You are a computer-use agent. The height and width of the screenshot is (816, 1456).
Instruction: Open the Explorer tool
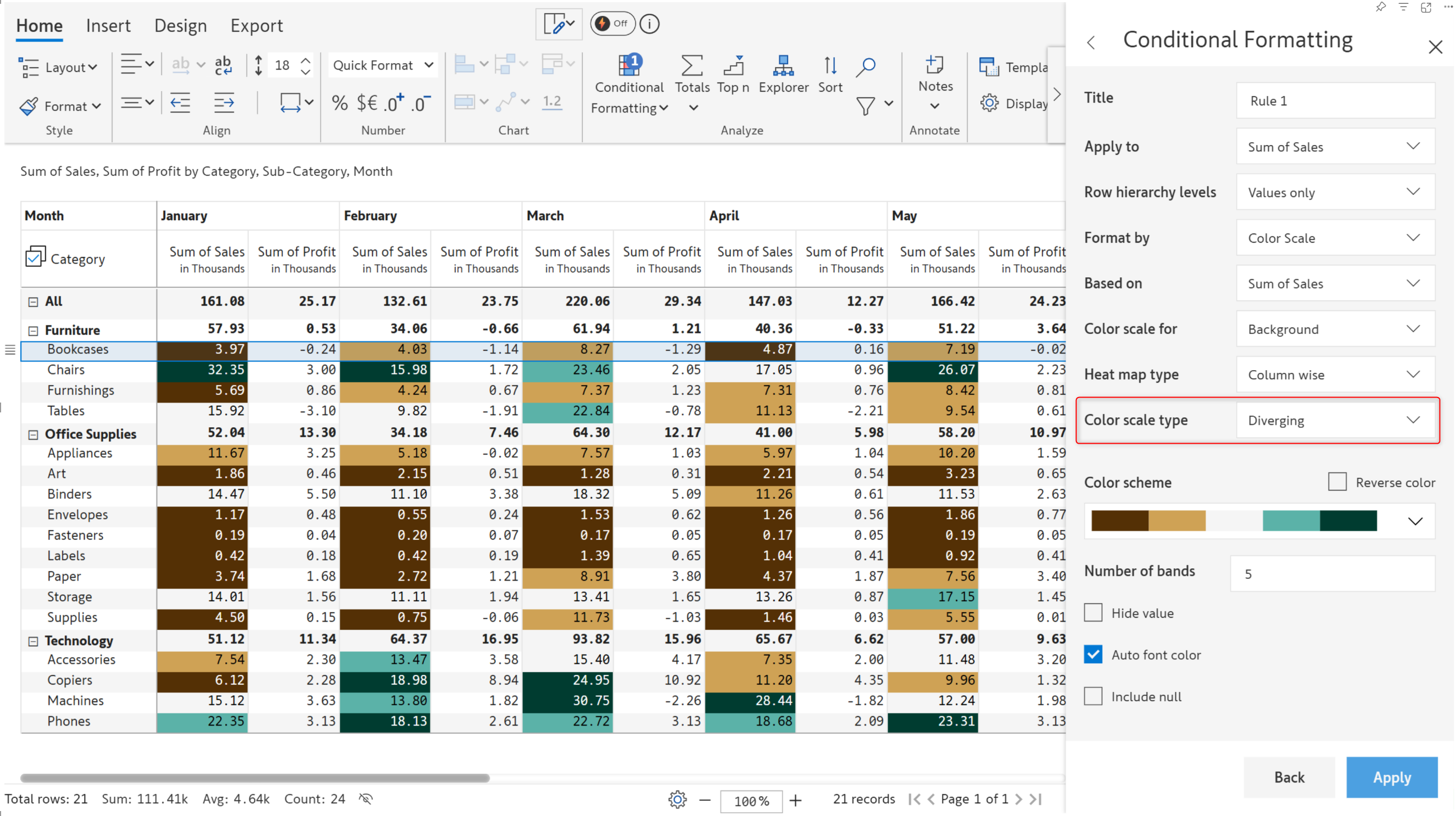coord(783,75)
